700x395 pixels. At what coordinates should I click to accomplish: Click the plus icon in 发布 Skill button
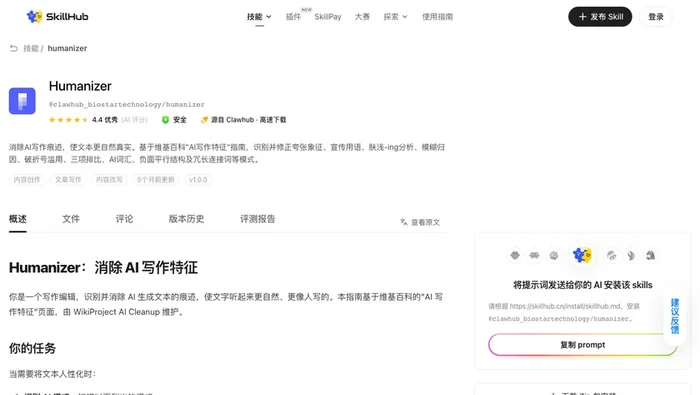[582, 17]
